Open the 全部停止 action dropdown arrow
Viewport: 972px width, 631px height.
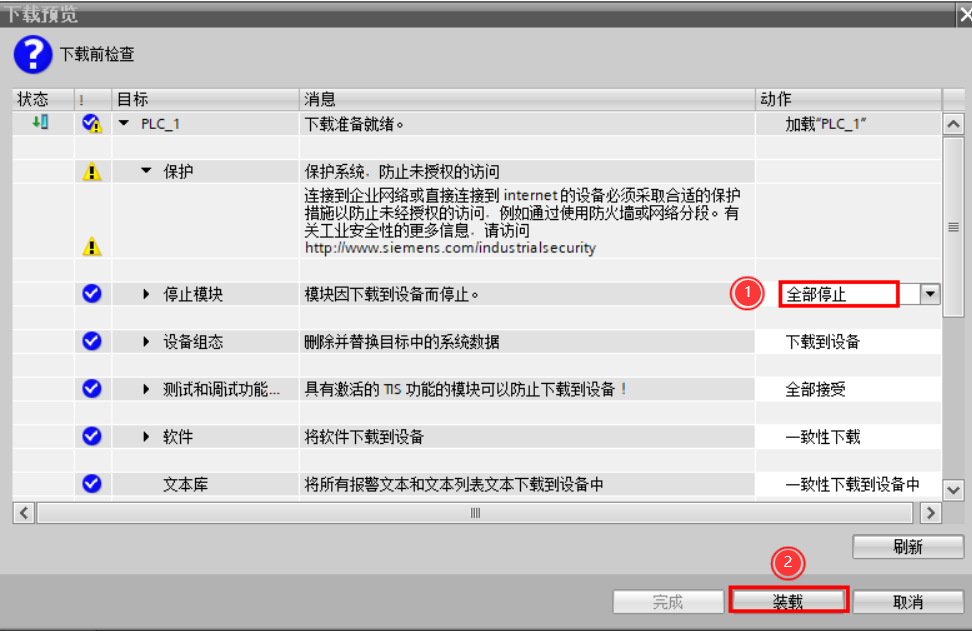(x=930, y=294)
